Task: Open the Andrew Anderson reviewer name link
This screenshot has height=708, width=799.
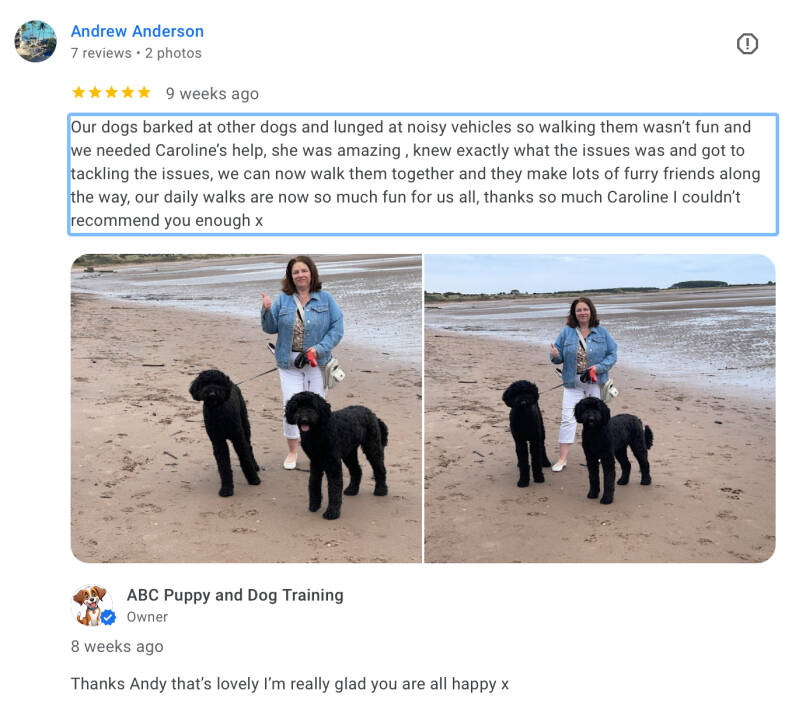Action: (x=137, y=31)
